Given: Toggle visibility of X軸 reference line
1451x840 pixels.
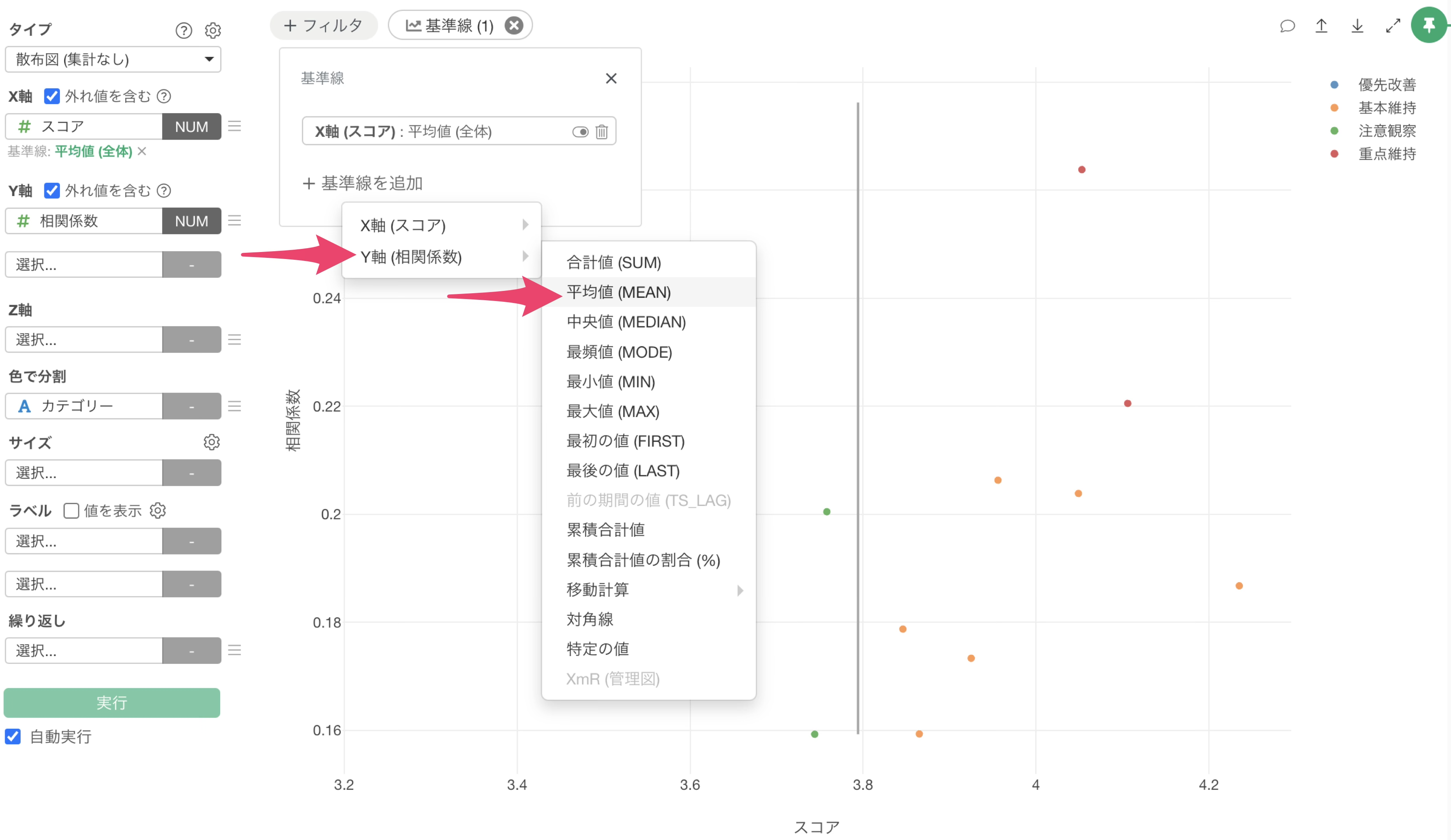Looking at the screenshot, I should pyautogui.click(x=580, y=132).
